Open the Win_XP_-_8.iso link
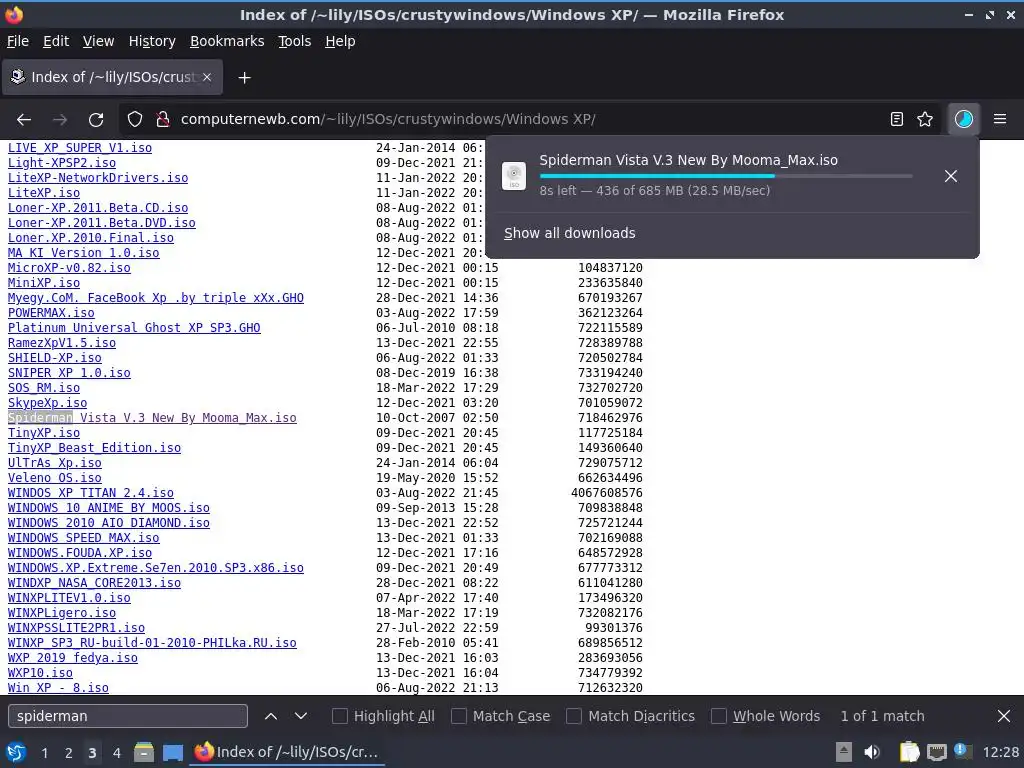The image size is (1024, 768). coord(58,688)
